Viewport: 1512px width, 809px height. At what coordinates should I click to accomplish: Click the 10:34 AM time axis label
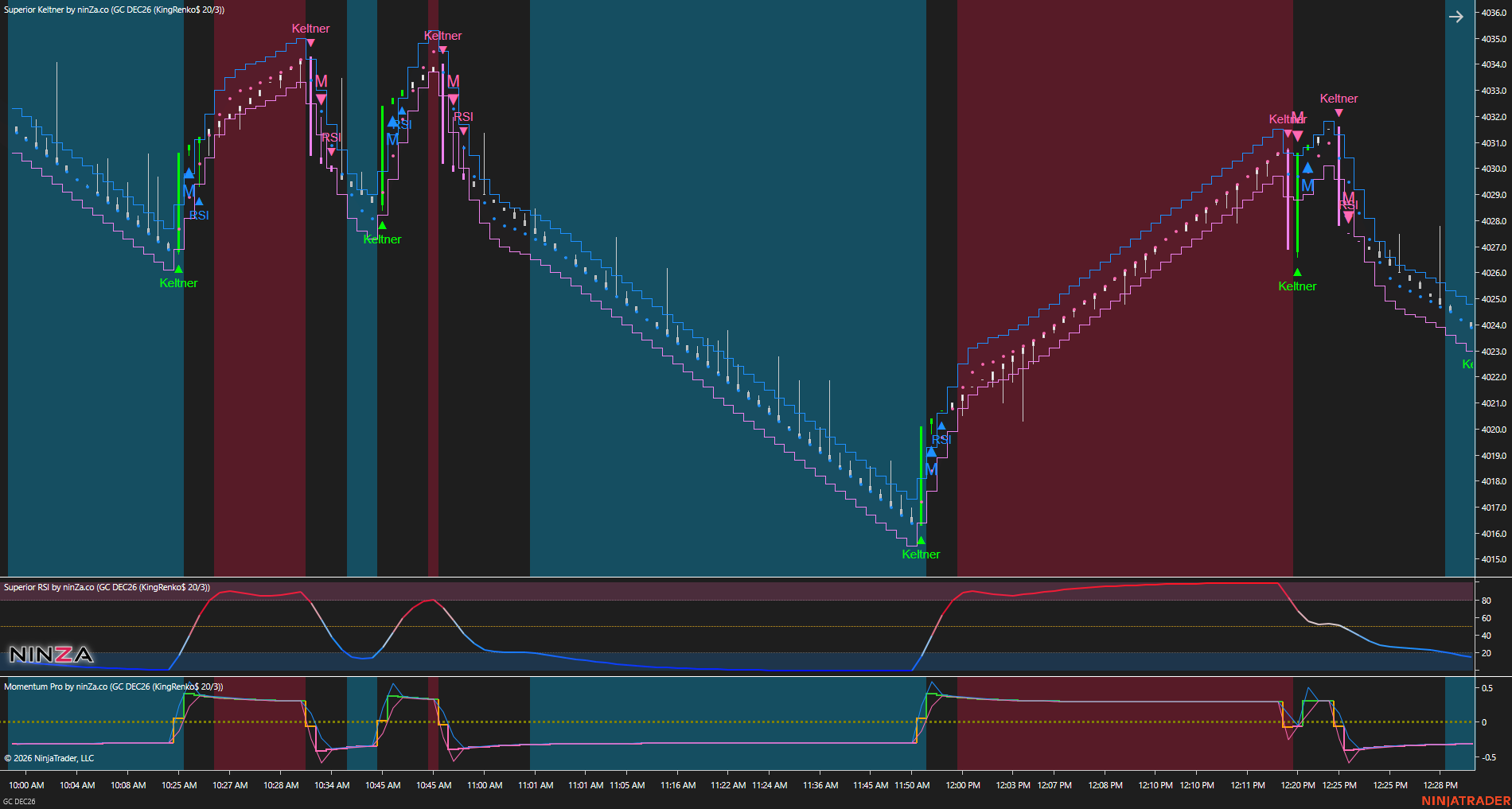(332, 785)
